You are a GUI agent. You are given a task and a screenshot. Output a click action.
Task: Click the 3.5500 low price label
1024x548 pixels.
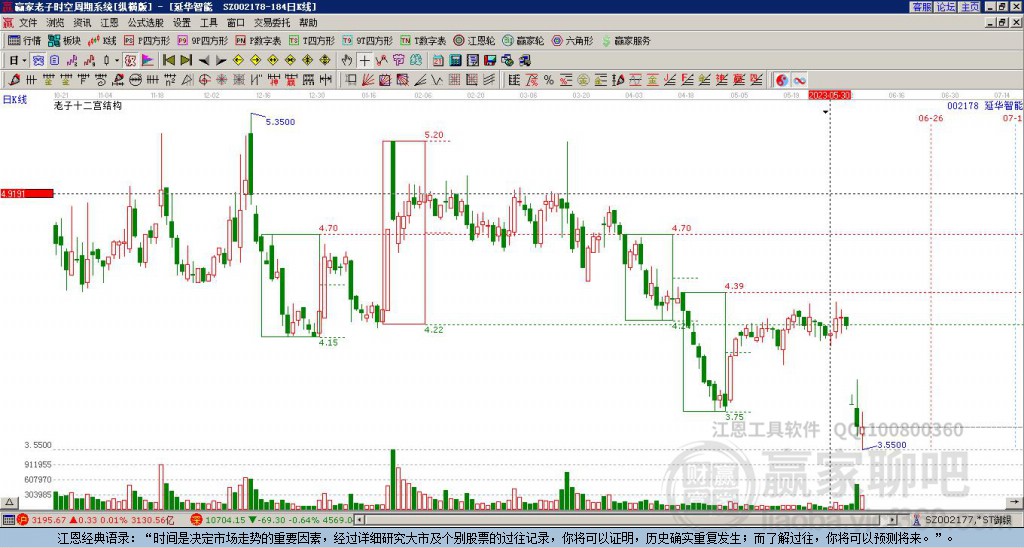(x=891, y=445)
